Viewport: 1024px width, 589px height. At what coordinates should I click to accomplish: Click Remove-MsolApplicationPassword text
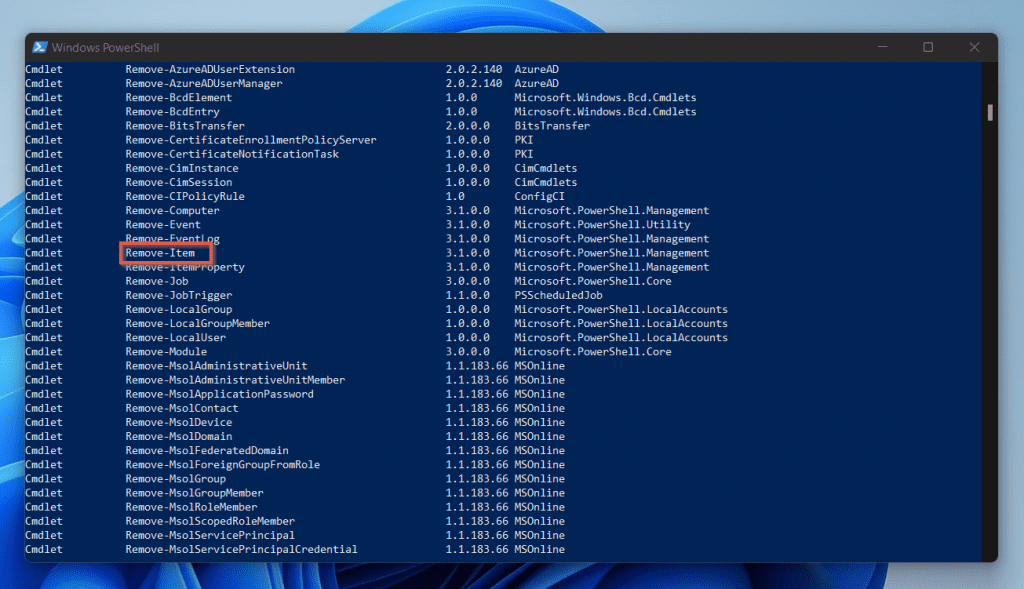coord(219,394)
